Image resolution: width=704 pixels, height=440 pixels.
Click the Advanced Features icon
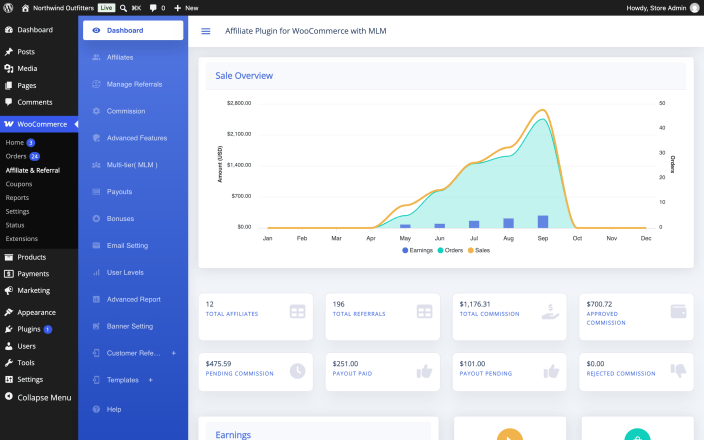pos(96,138)
